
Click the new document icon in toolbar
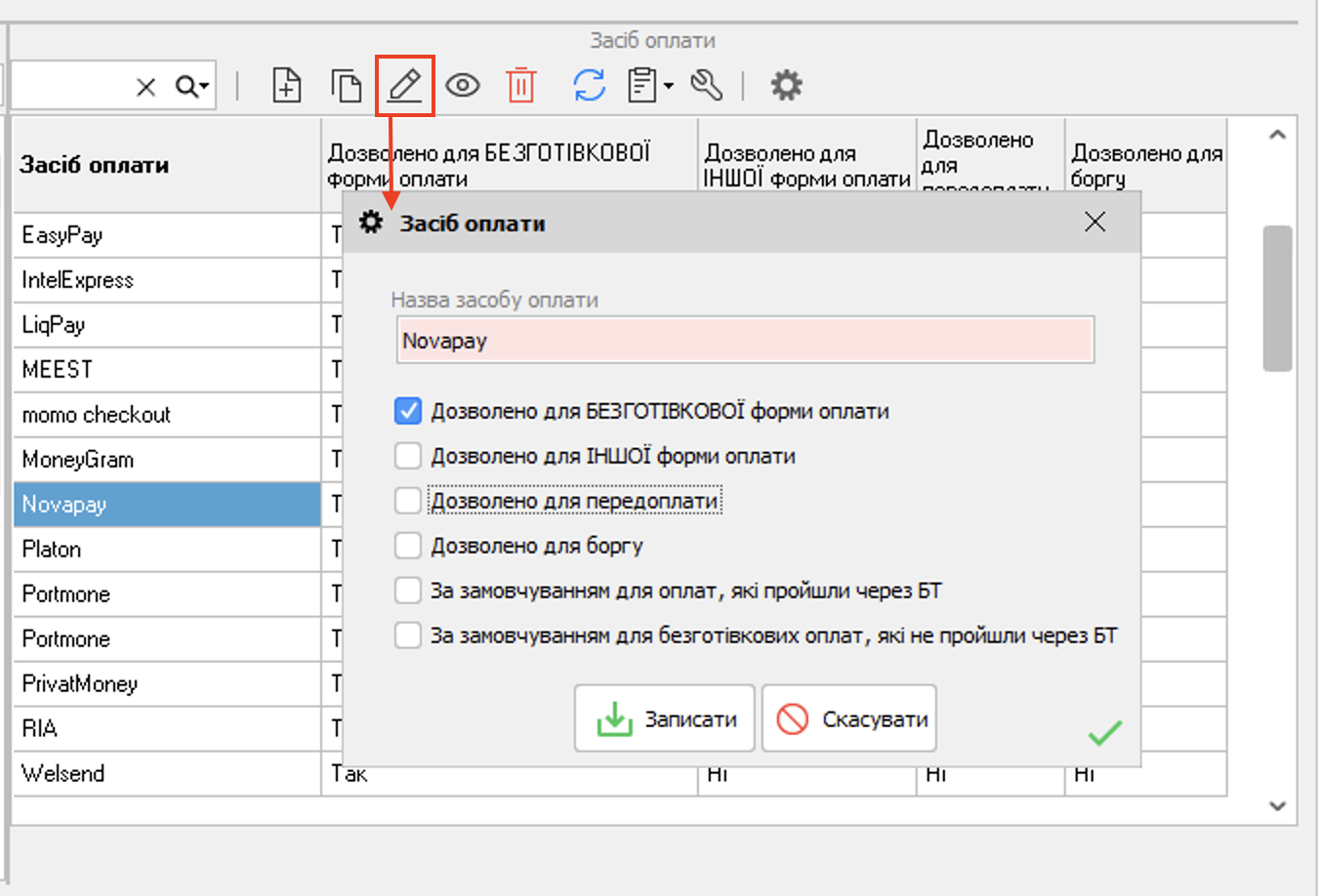coord(286,86)
